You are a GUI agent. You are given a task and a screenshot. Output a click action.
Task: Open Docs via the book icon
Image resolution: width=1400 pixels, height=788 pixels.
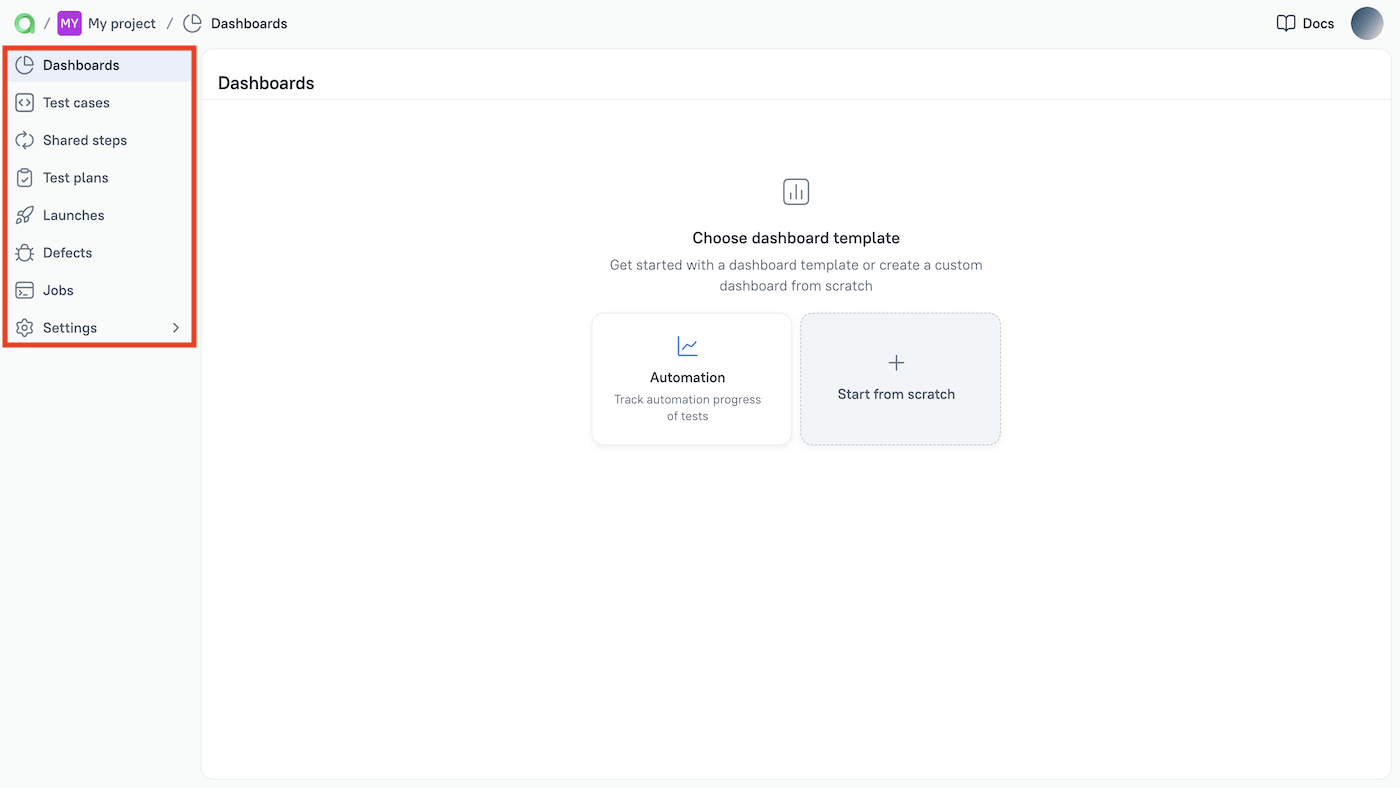[x=1286, y=23]
